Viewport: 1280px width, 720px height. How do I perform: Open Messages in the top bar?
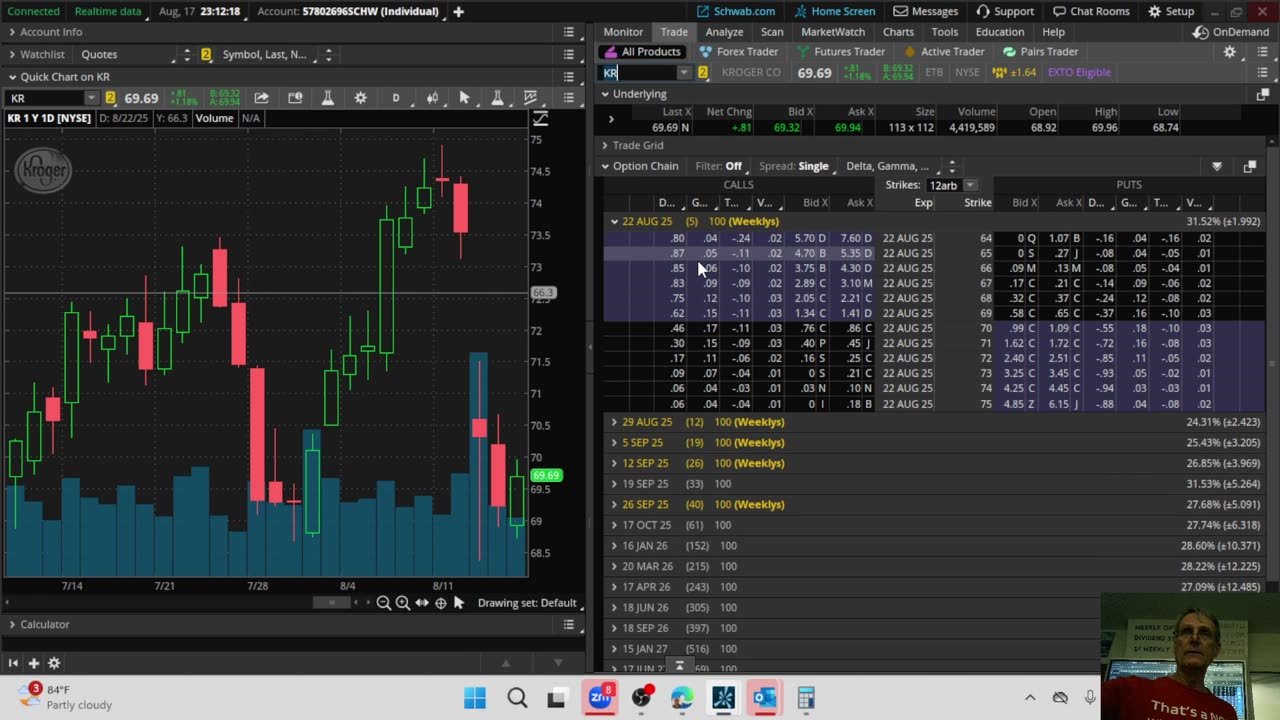pos(926,11)
